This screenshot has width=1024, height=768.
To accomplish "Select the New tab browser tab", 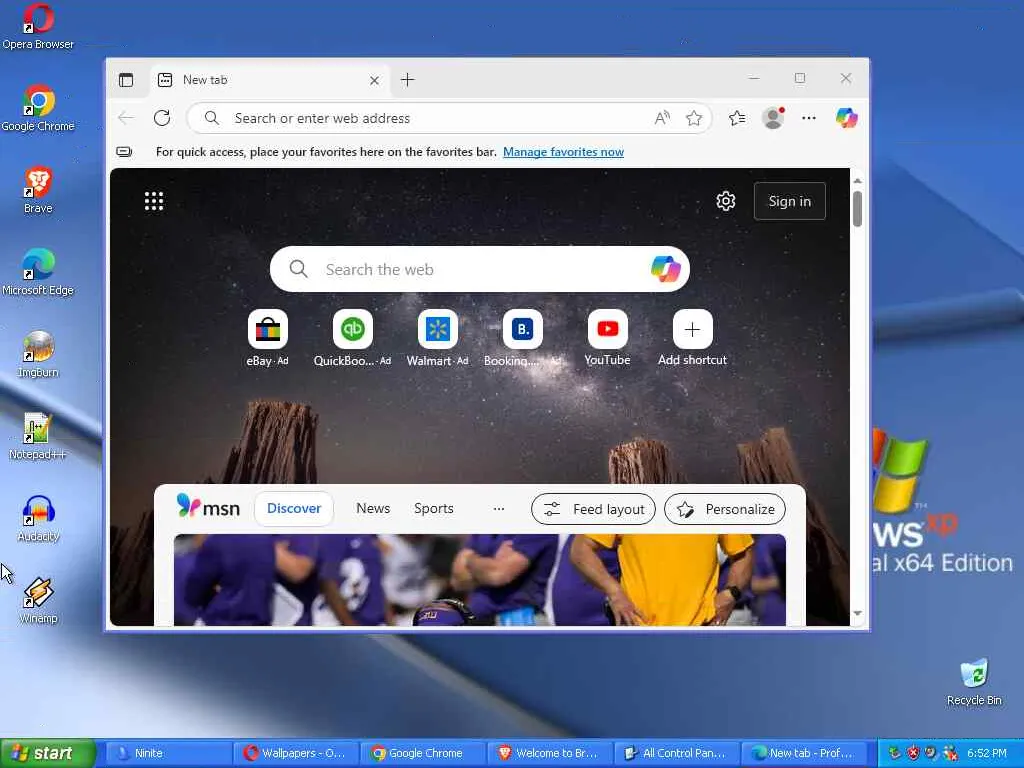I will (x=270, y=80).
